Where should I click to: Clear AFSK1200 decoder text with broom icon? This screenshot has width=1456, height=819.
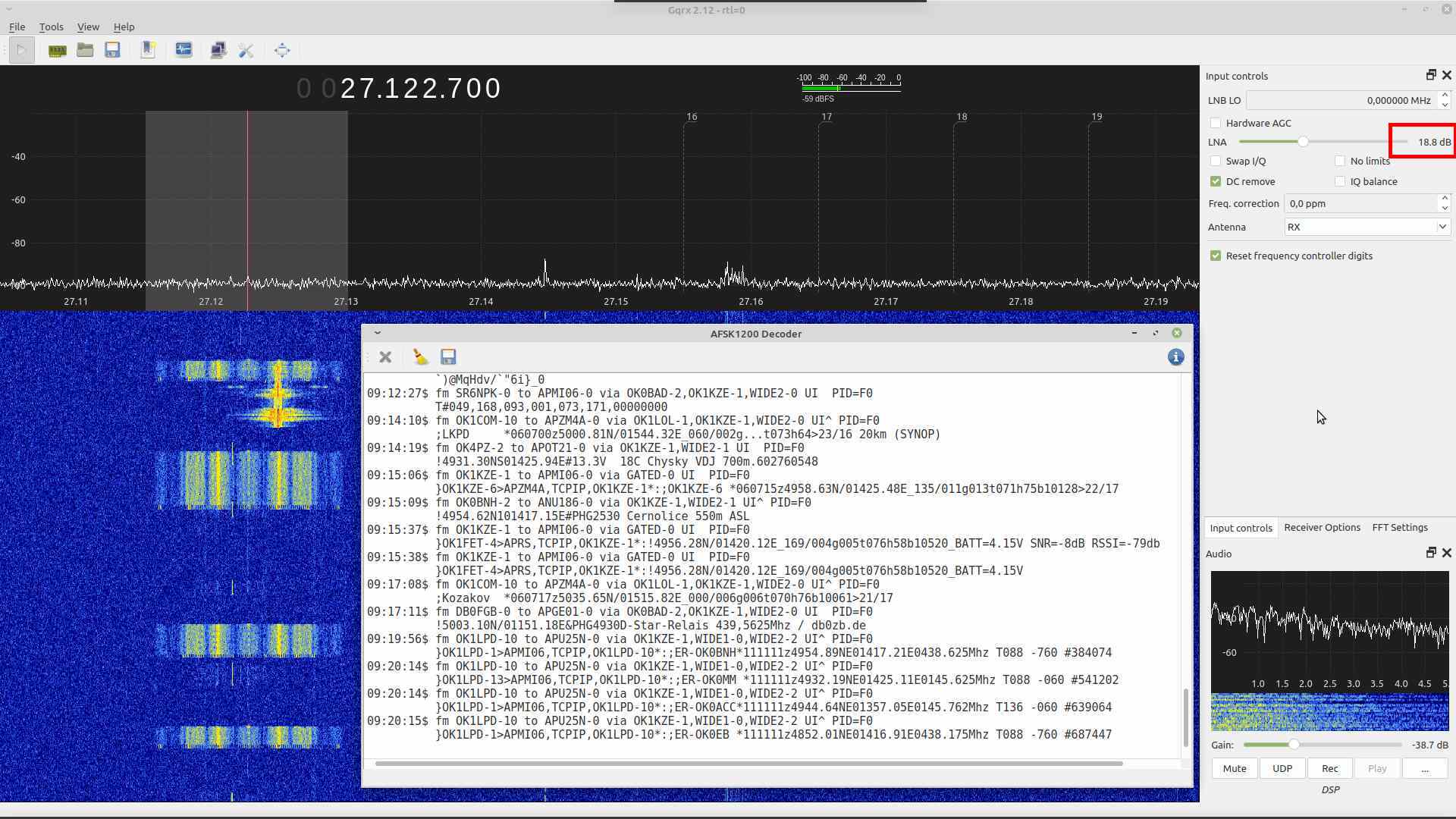(420, 357)
